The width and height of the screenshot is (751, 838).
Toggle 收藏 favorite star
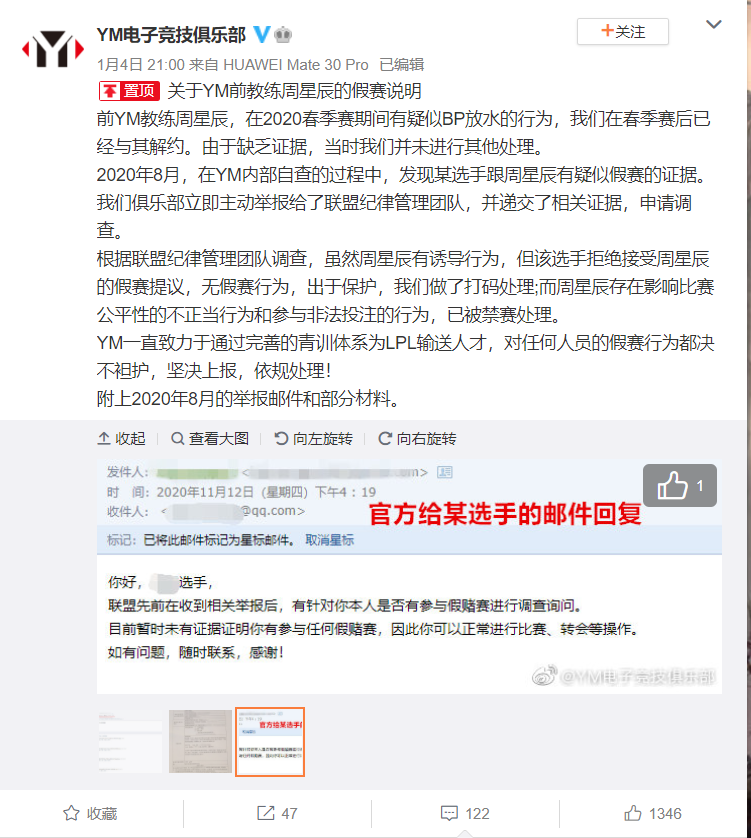(90, 813)
